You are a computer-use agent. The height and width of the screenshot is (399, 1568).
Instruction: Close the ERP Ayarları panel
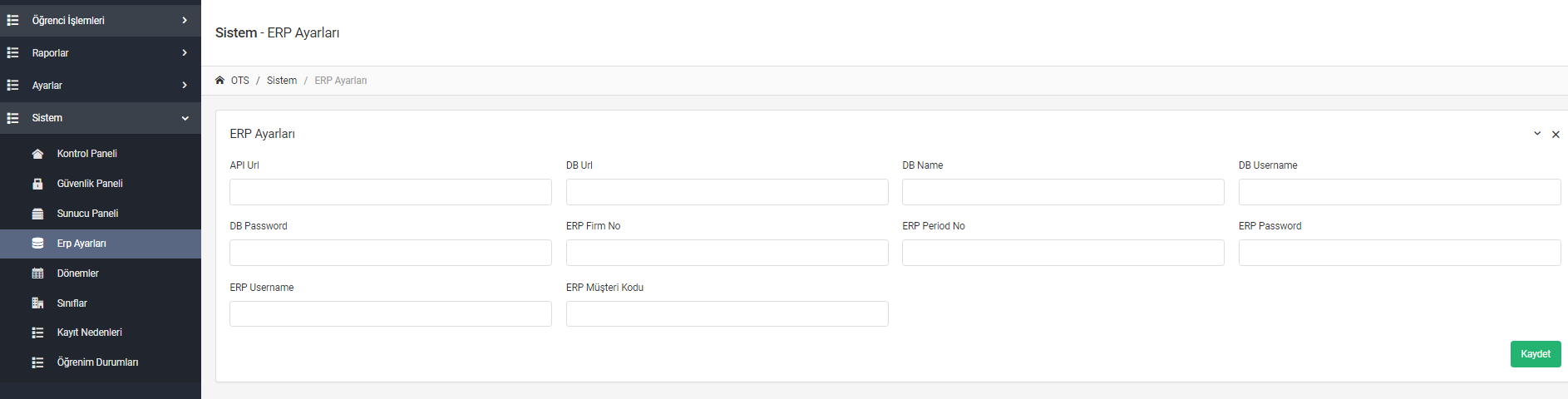coord(1556,135)
